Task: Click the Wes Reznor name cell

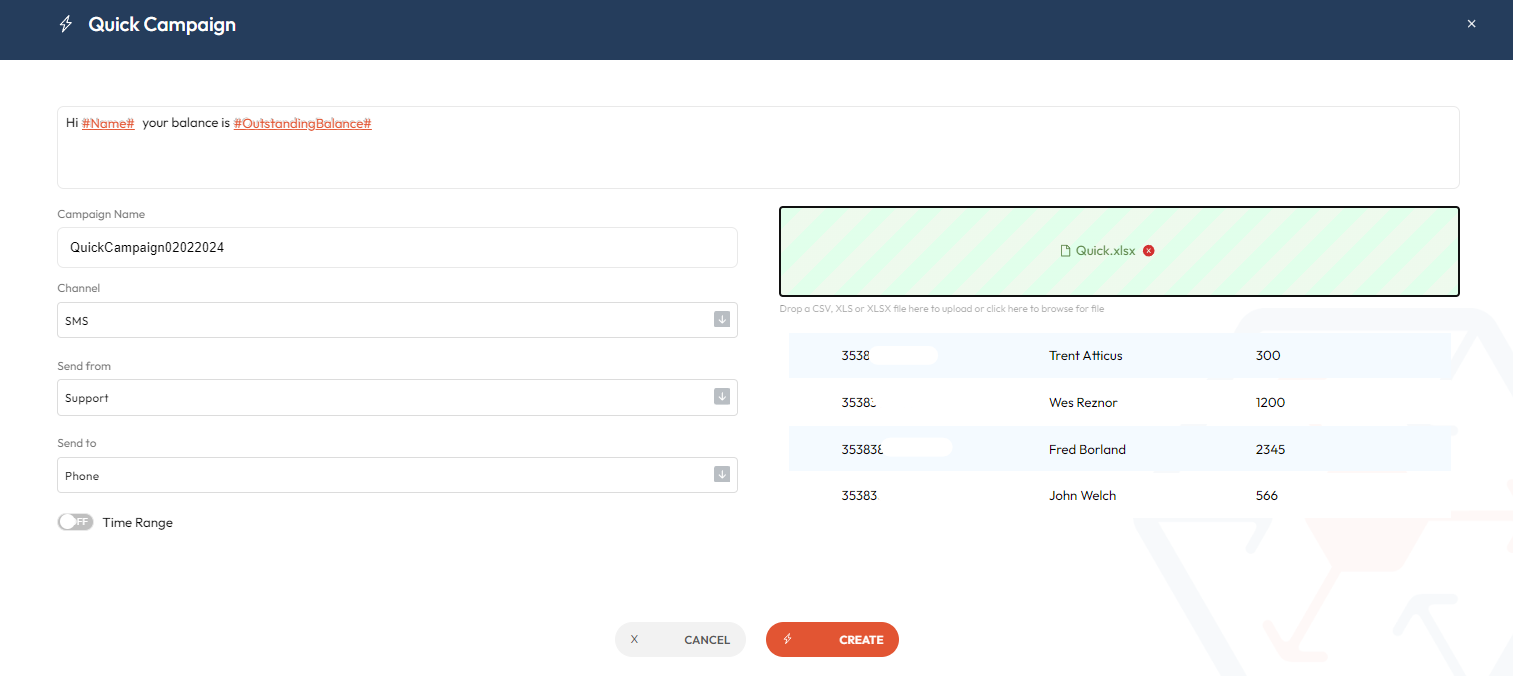Action: pyautogui.click(x=1083, y=402)
